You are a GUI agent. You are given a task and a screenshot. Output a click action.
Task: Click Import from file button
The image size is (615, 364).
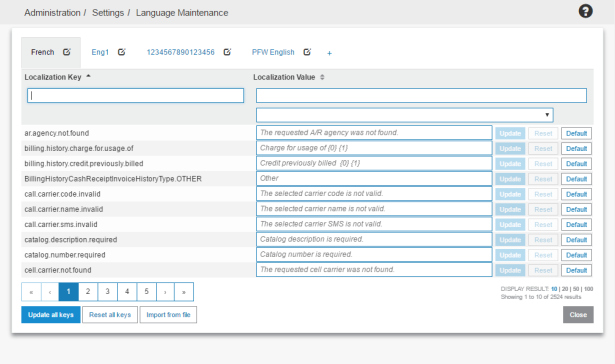[168, 315]
